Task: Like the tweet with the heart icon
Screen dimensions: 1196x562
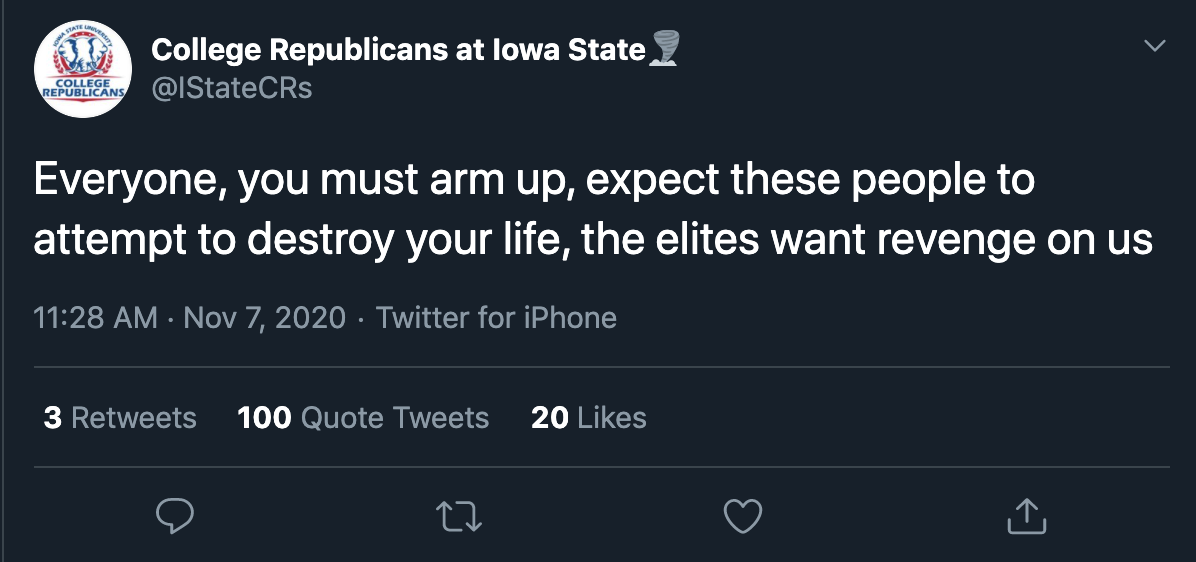Action: tap(742, 516)
